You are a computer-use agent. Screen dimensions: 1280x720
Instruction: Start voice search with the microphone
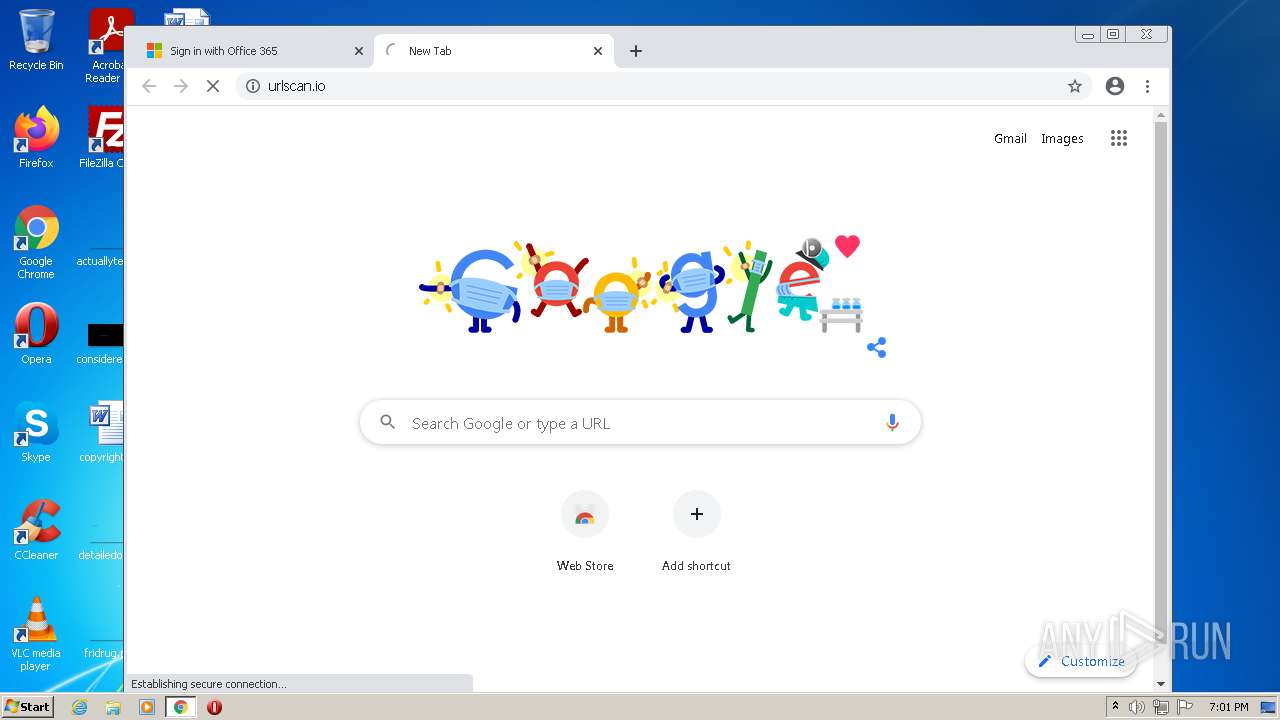(892, 423)
